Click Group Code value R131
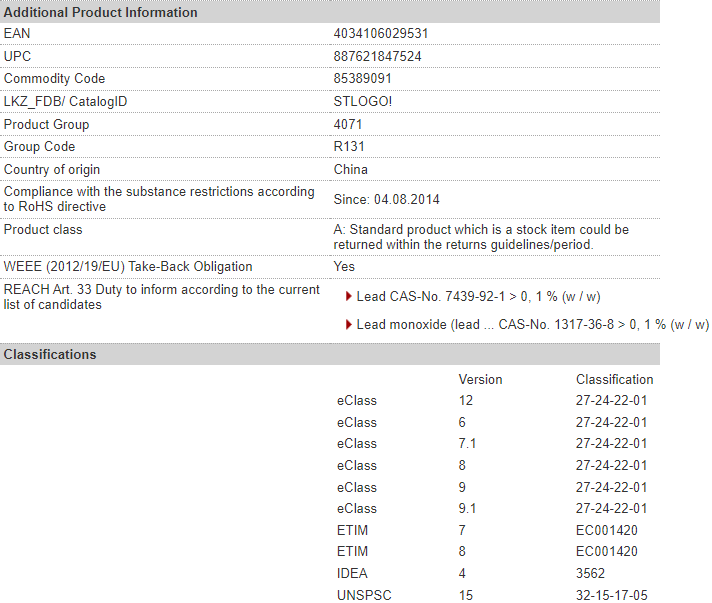Viewport: 712px width, 603px height. (349, 147)
